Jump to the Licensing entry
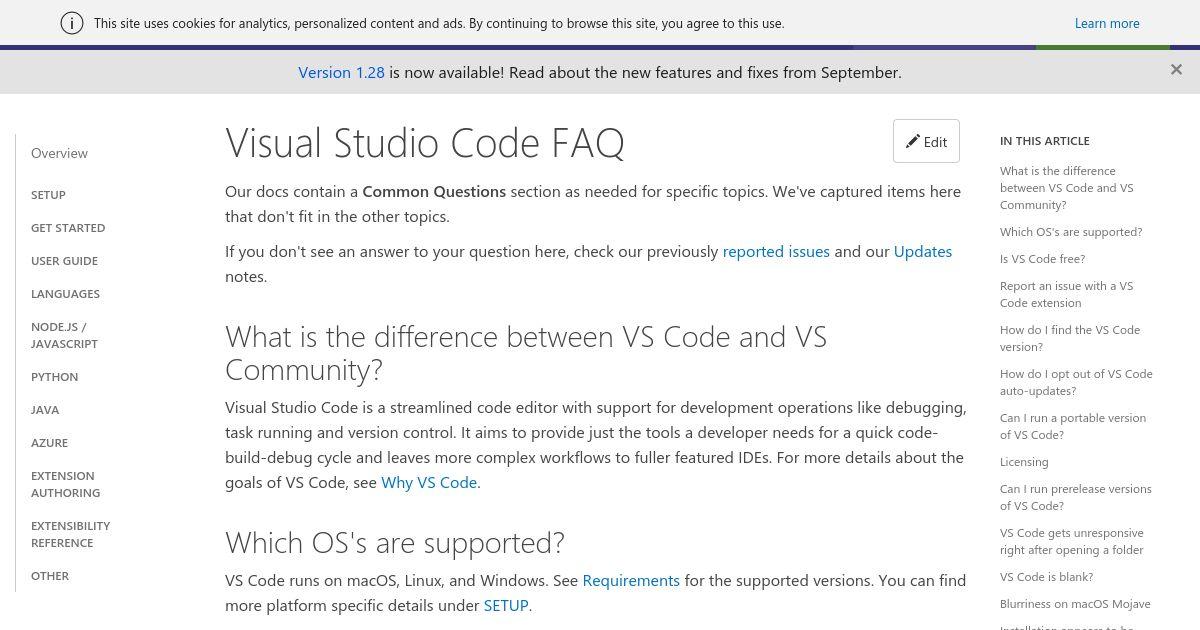The height and width of the screenshot is (630, 1200). click(1024, 462)
